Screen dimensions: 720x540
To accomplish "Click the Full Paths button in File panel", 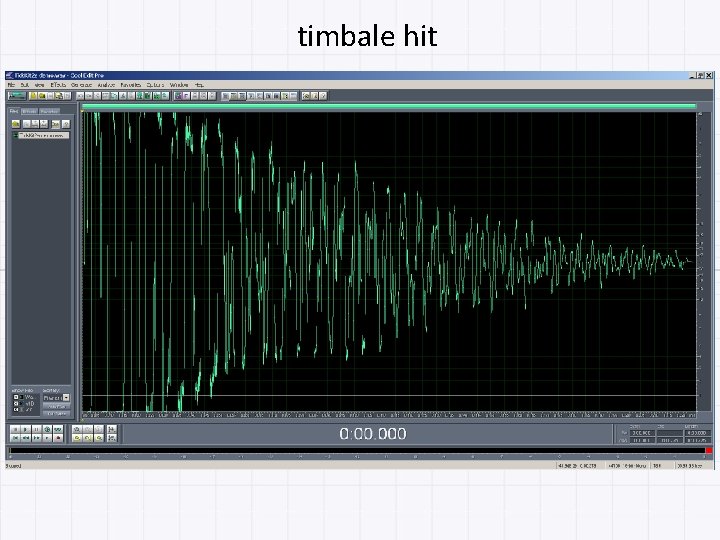I will coord(56,414).
